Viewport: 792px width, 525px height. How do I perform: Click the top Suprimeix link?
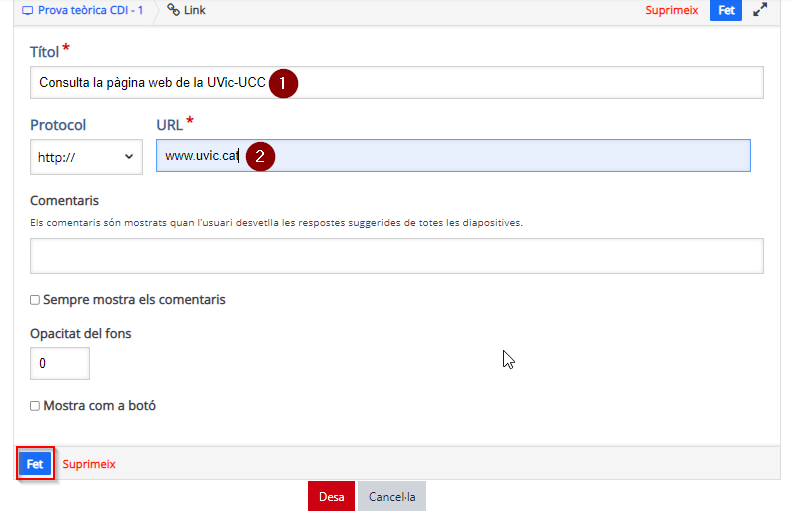671,10
